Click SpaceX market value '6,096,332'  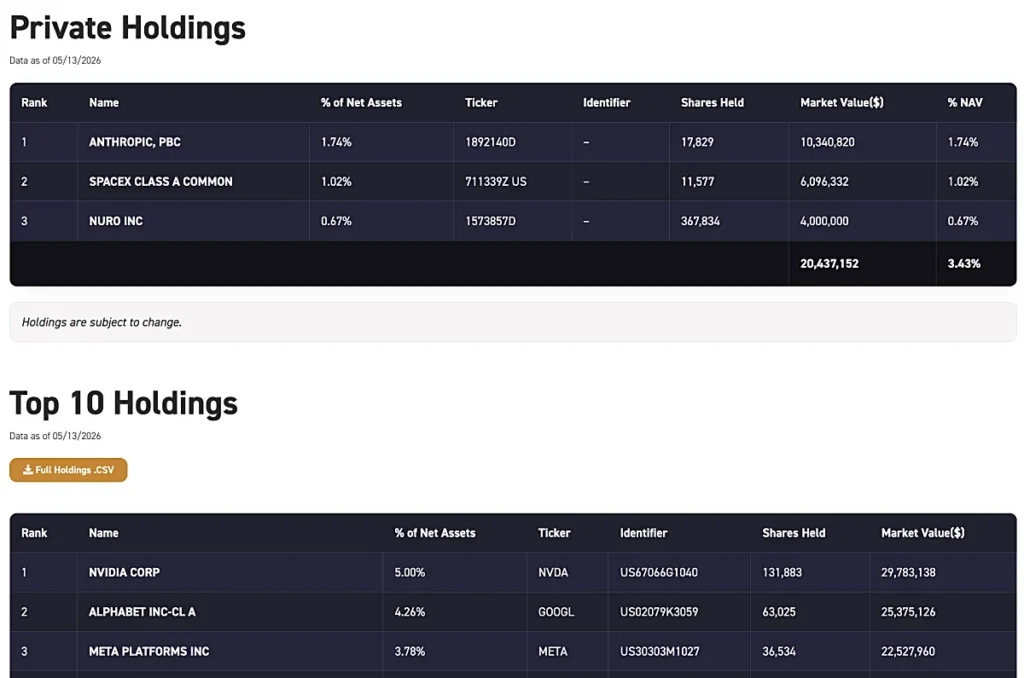point(824,182)
